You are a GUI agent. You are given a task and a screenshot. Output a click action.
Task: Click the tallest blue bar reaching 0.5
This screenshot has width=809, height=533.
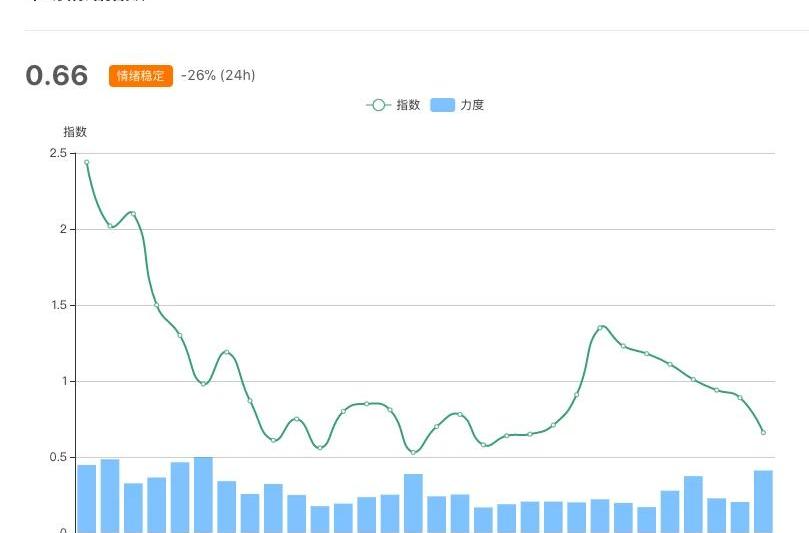coord(203,494)
